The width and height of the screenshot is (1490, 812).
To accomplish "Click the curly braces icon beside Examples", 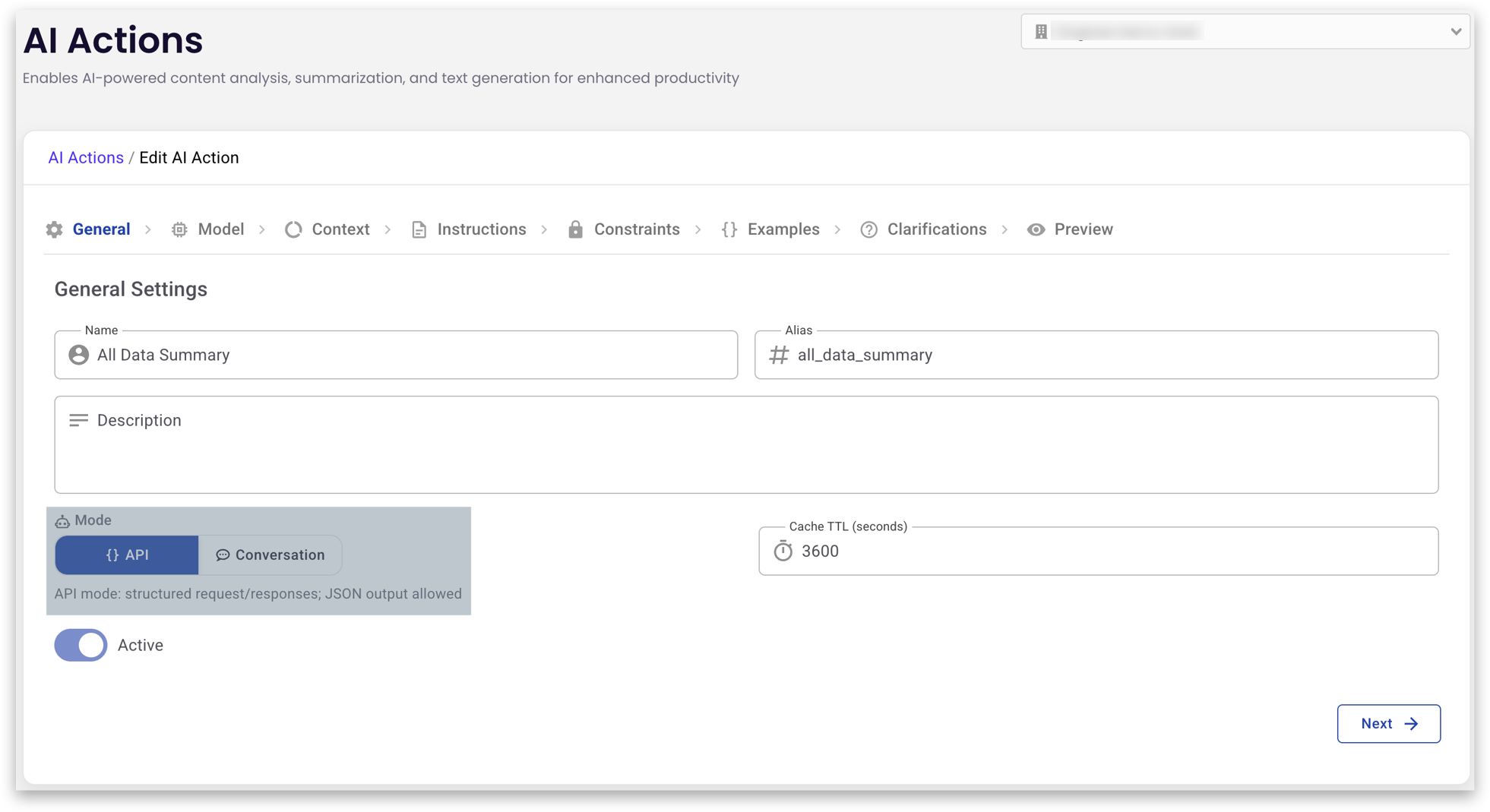I will [x=729, y=229].
